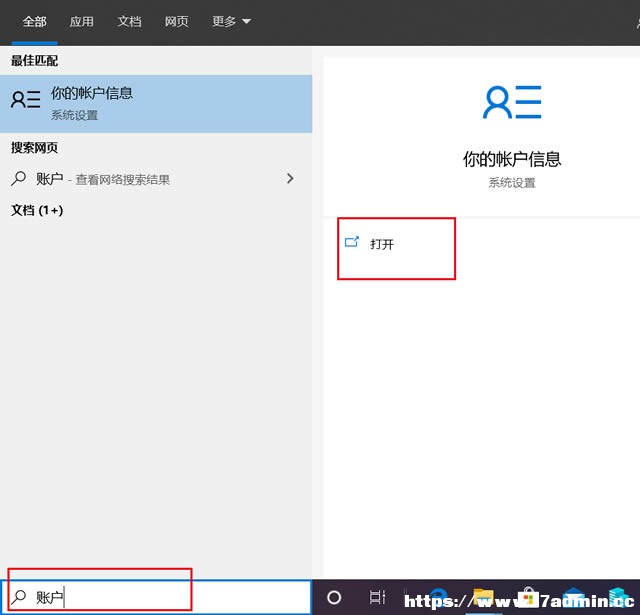Click the 最佳匹配 section header
The width and height of the screenshot is (640, 615).
pos(34,61)
